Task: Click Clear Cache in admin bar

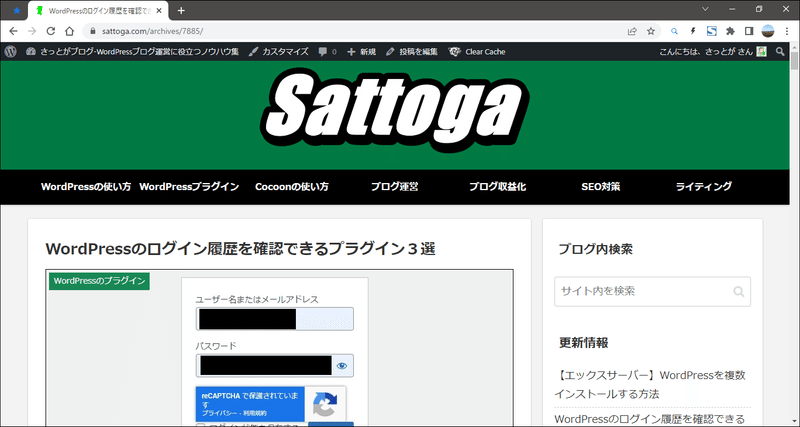Action: click(477, 52)
